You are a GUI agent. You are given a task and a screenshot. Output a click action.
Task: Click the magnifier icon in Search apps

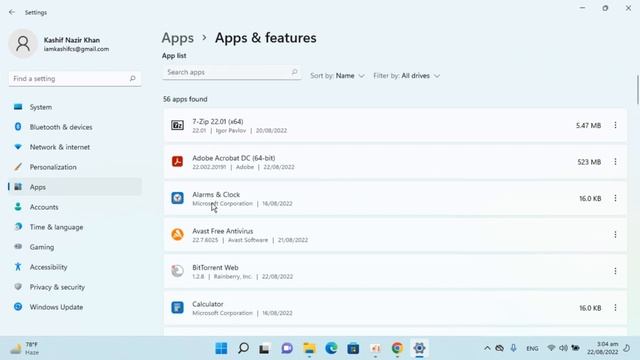click(x=294, y=72)
